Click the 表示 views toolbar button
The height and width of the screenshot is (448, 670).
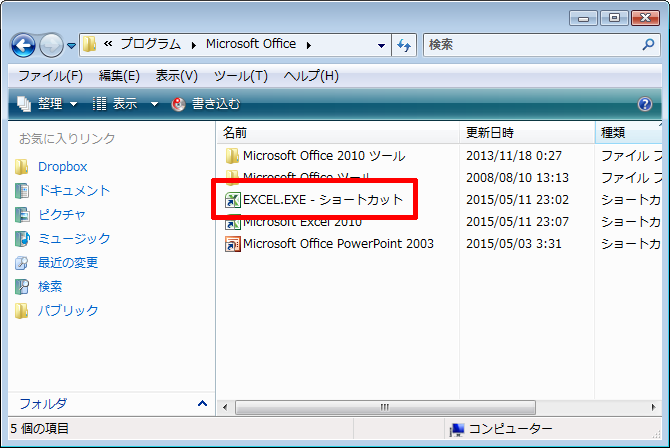click(115, 104)
